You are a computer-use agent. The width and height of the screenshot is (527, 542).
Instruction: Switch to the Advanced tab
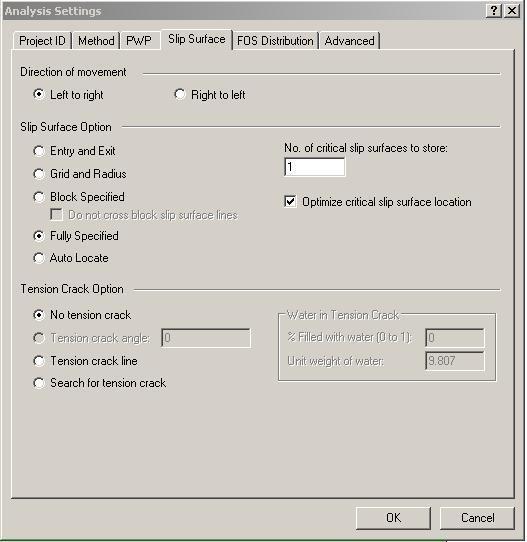349,41
